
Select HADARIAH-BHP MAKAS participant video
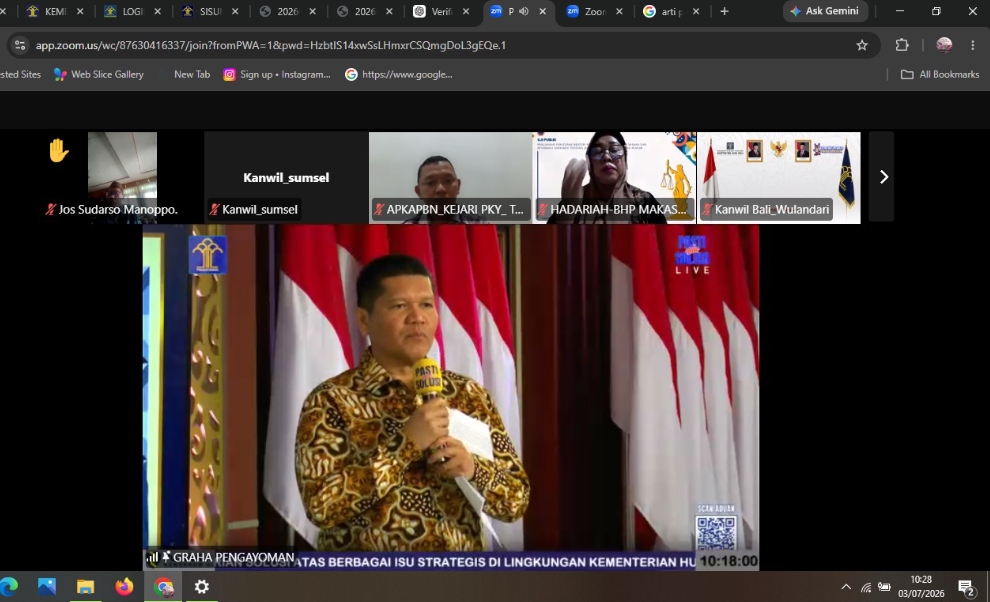[x=614, y=178]
